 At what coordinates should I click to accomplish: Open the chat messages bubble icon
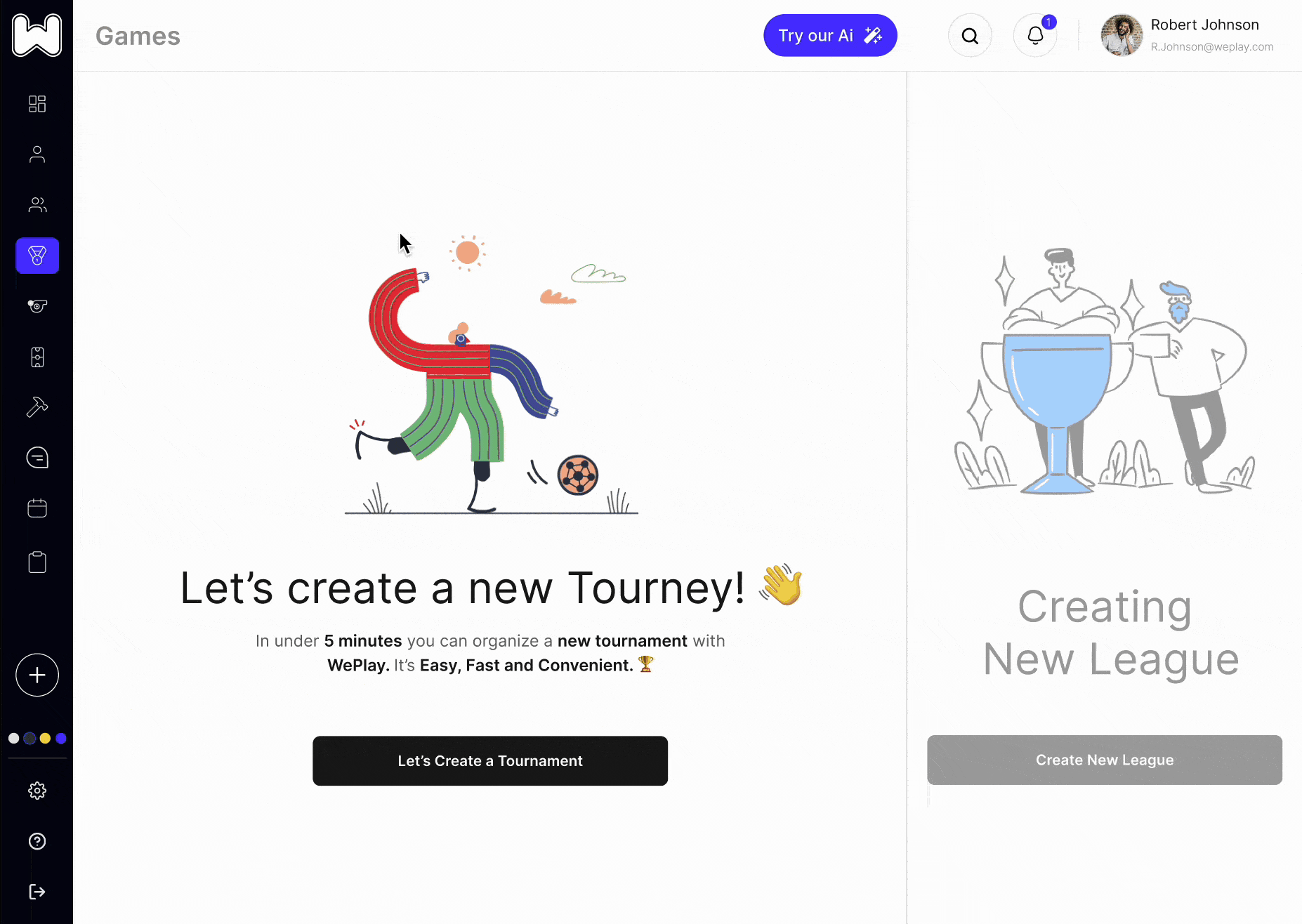pos(37,458)
